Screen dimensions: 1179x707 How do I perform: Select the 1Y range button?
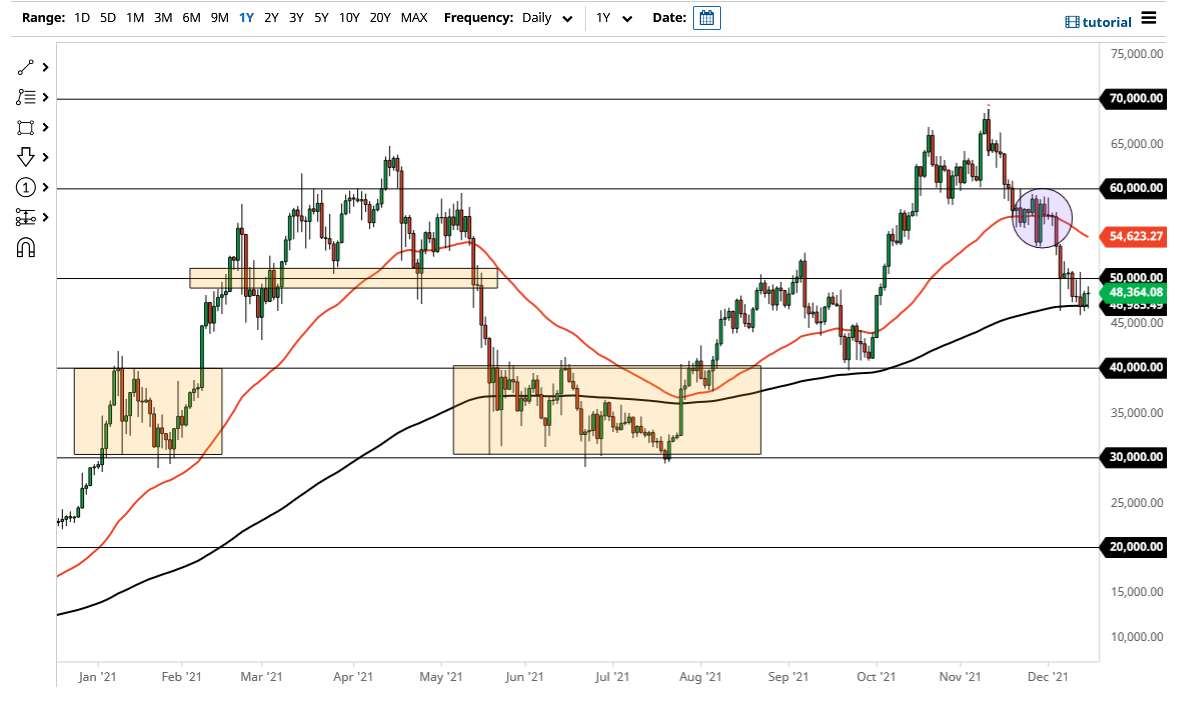click(x=246, y=18)
